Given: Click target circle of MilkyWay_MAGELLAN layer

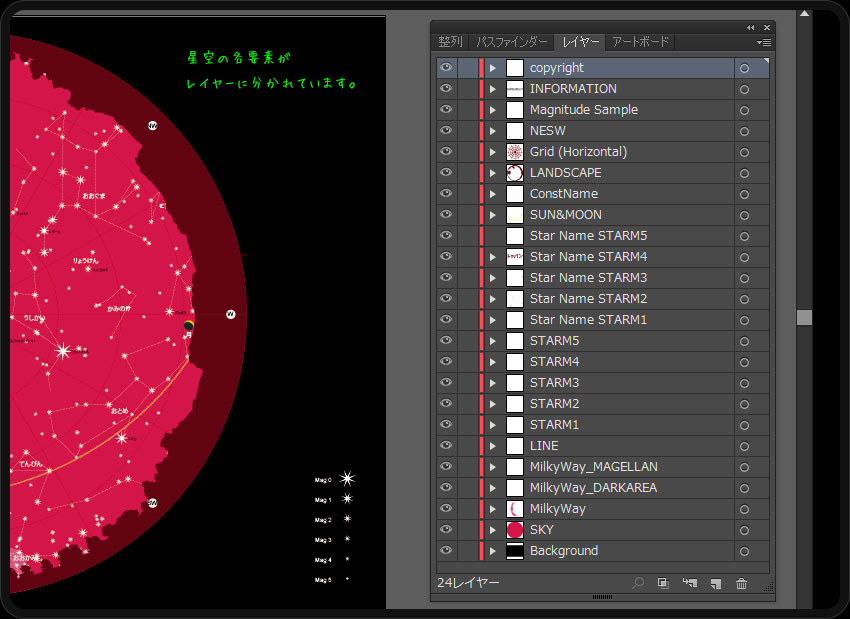Looking at the screenshot, I should coord(744,468).
